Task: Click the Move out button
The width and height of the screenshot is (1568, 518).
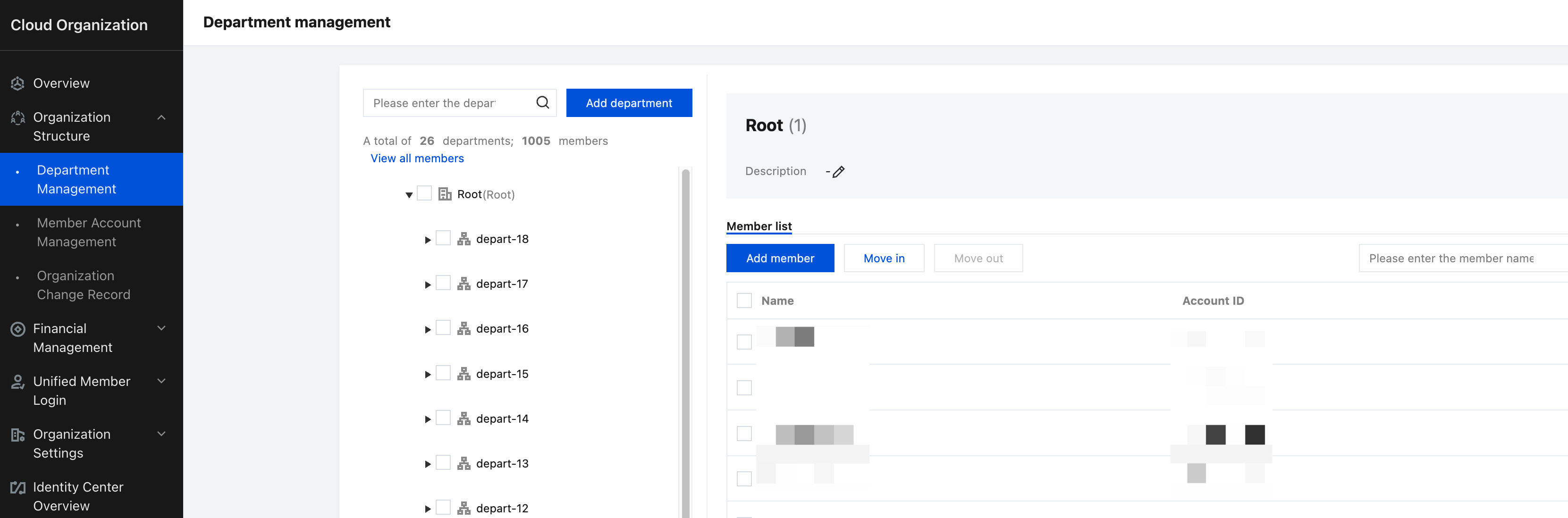Action: 978,258
